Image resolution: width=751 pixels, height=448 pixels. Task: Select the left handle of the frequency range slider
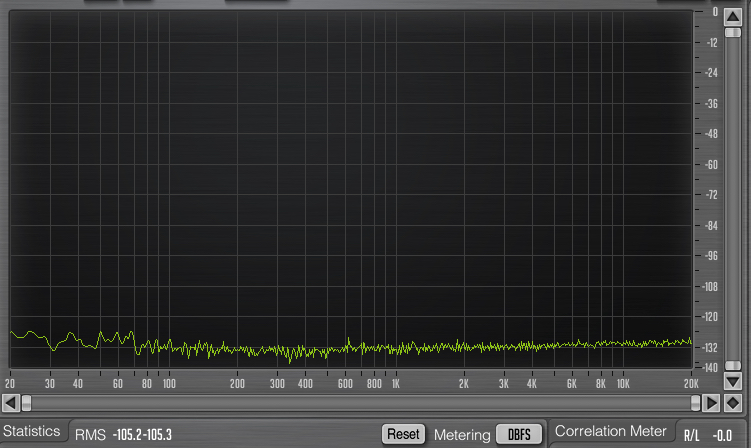pos(27,403)
